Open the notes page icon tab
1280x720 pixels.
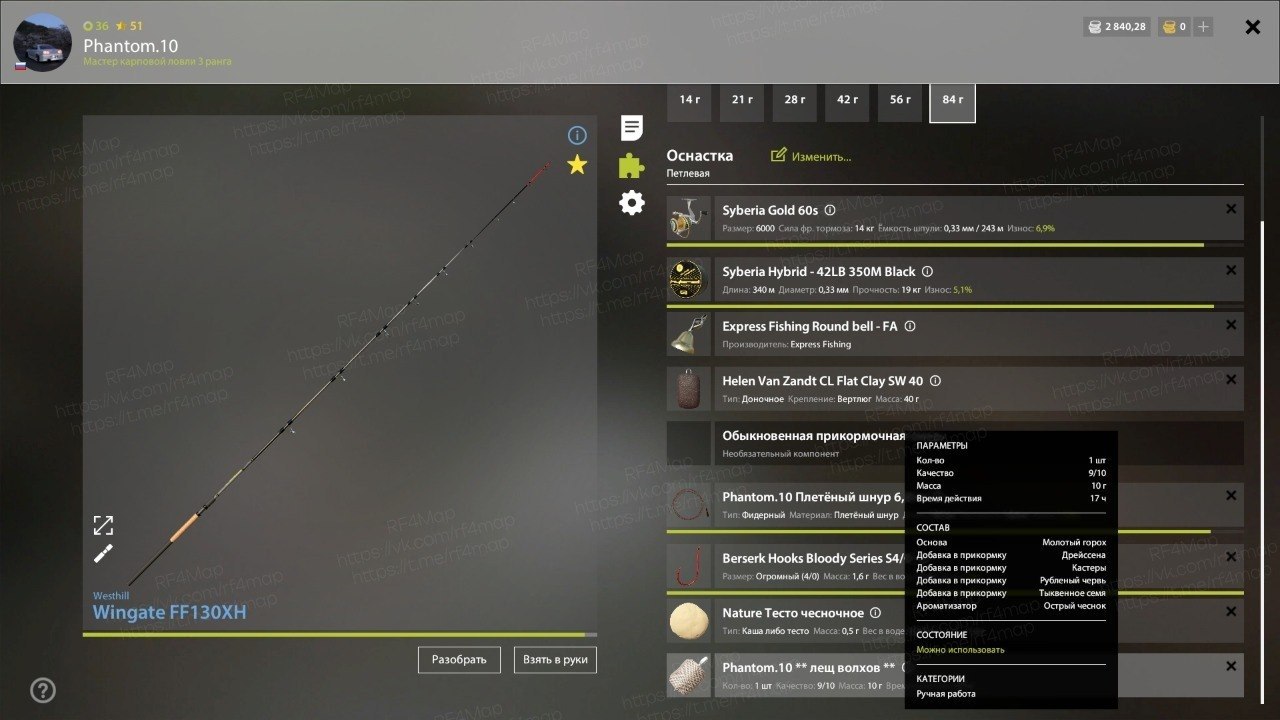pos(631,128)
